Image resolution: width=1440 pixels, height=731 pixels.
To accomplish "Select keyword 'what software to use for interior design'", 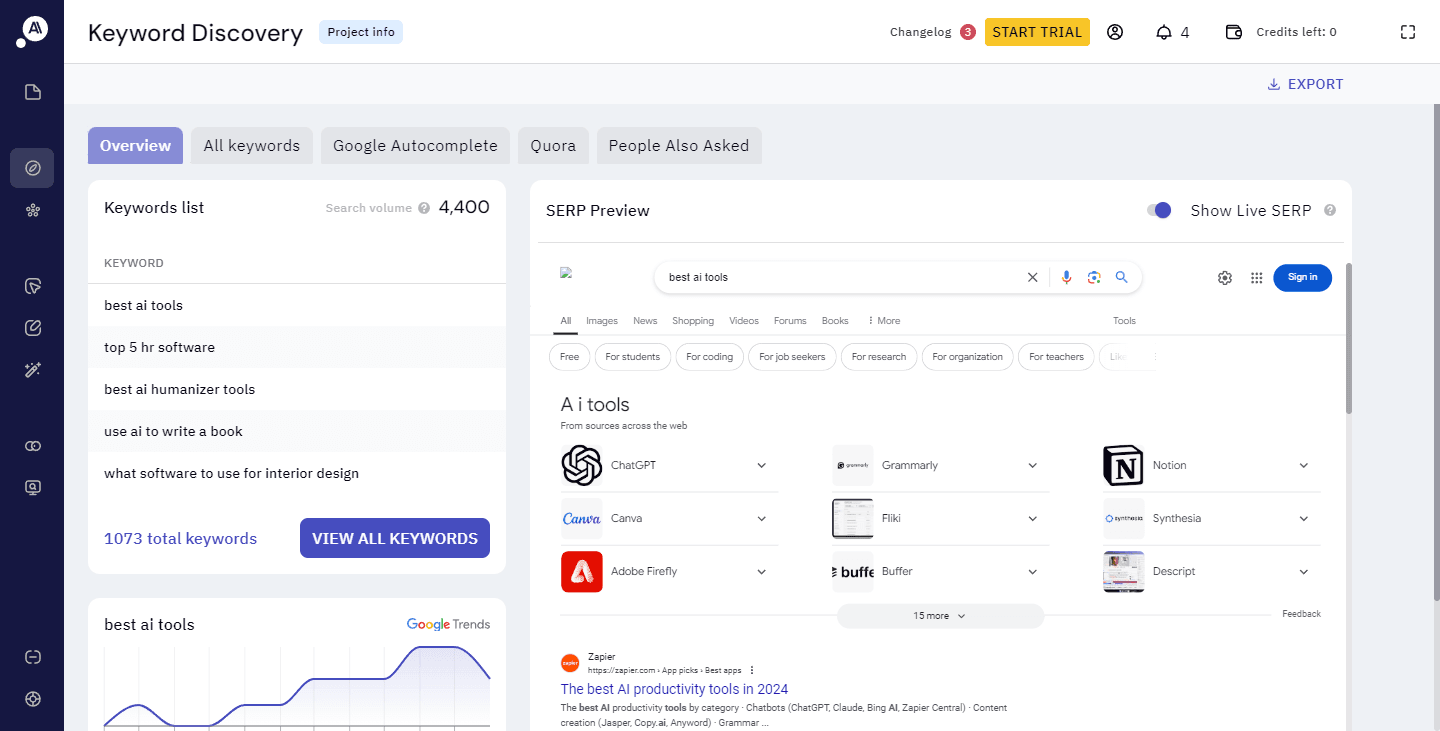I will 297,473.
